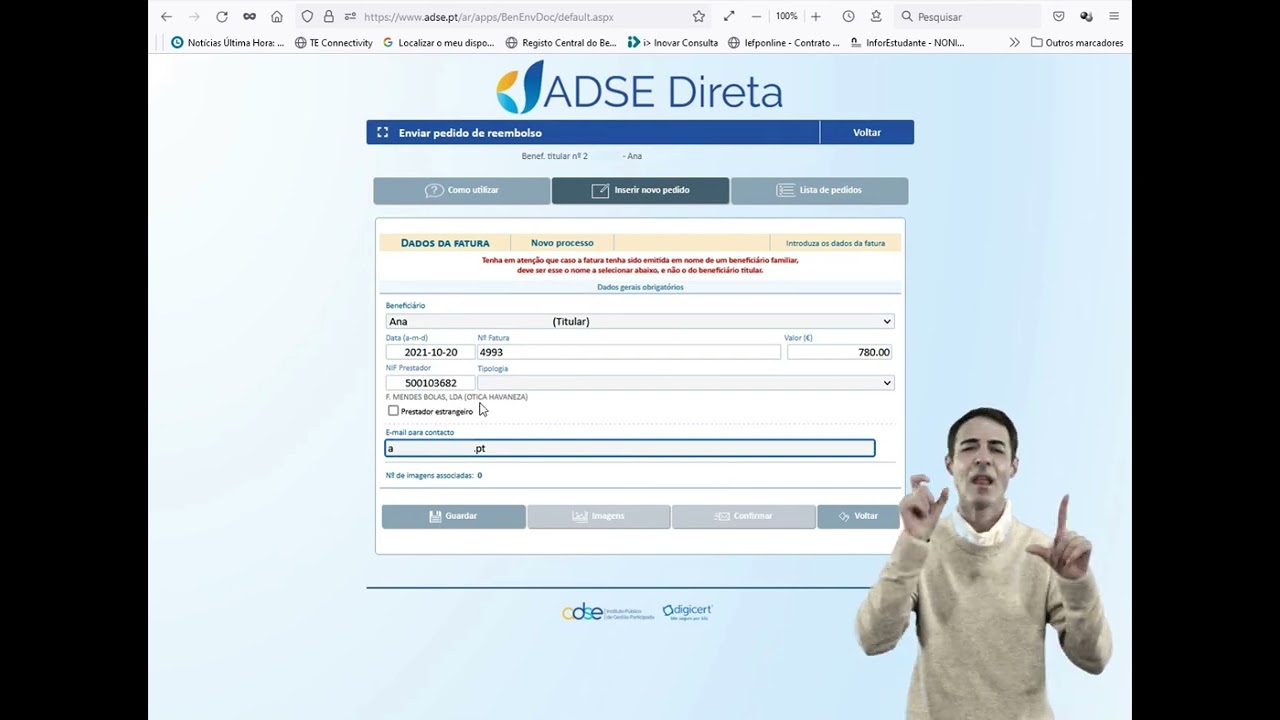
Task: Select the 'Dados da fatura' section tab
Action: (x=445, y=243)
